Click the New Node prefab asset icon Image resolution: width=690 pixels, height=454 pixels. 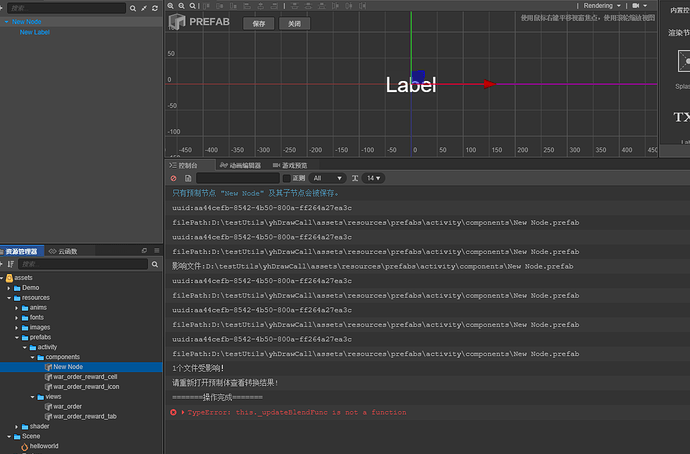click(48, 367)
